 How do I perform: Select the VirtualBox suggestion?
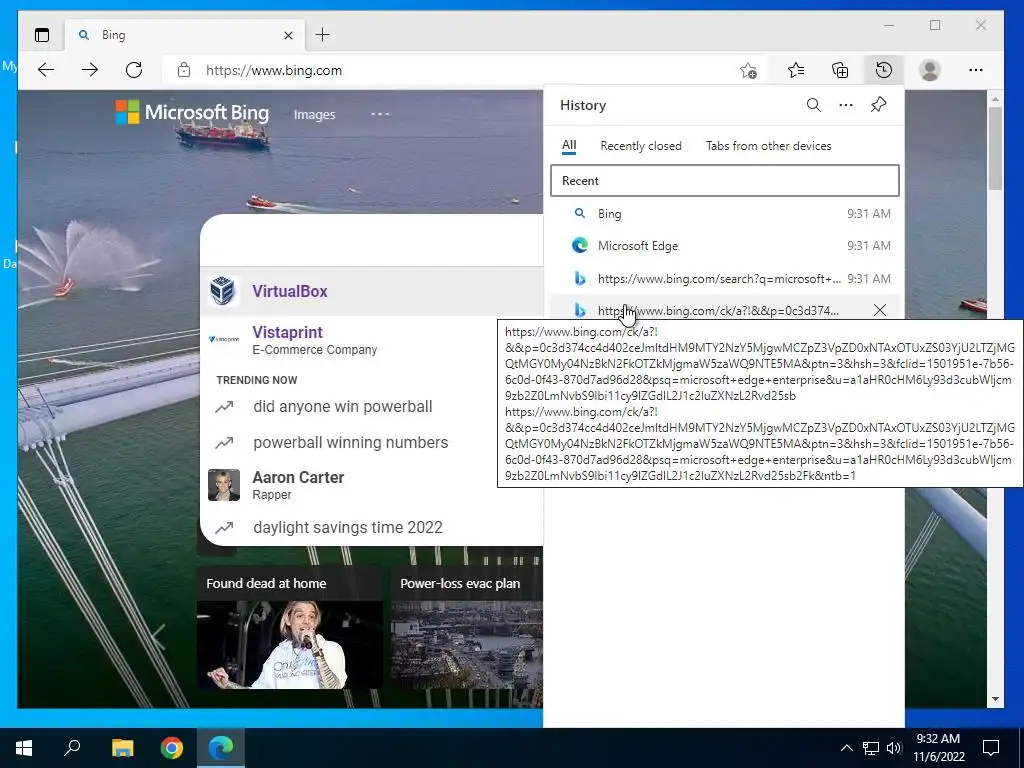click(x=372, y=291)
